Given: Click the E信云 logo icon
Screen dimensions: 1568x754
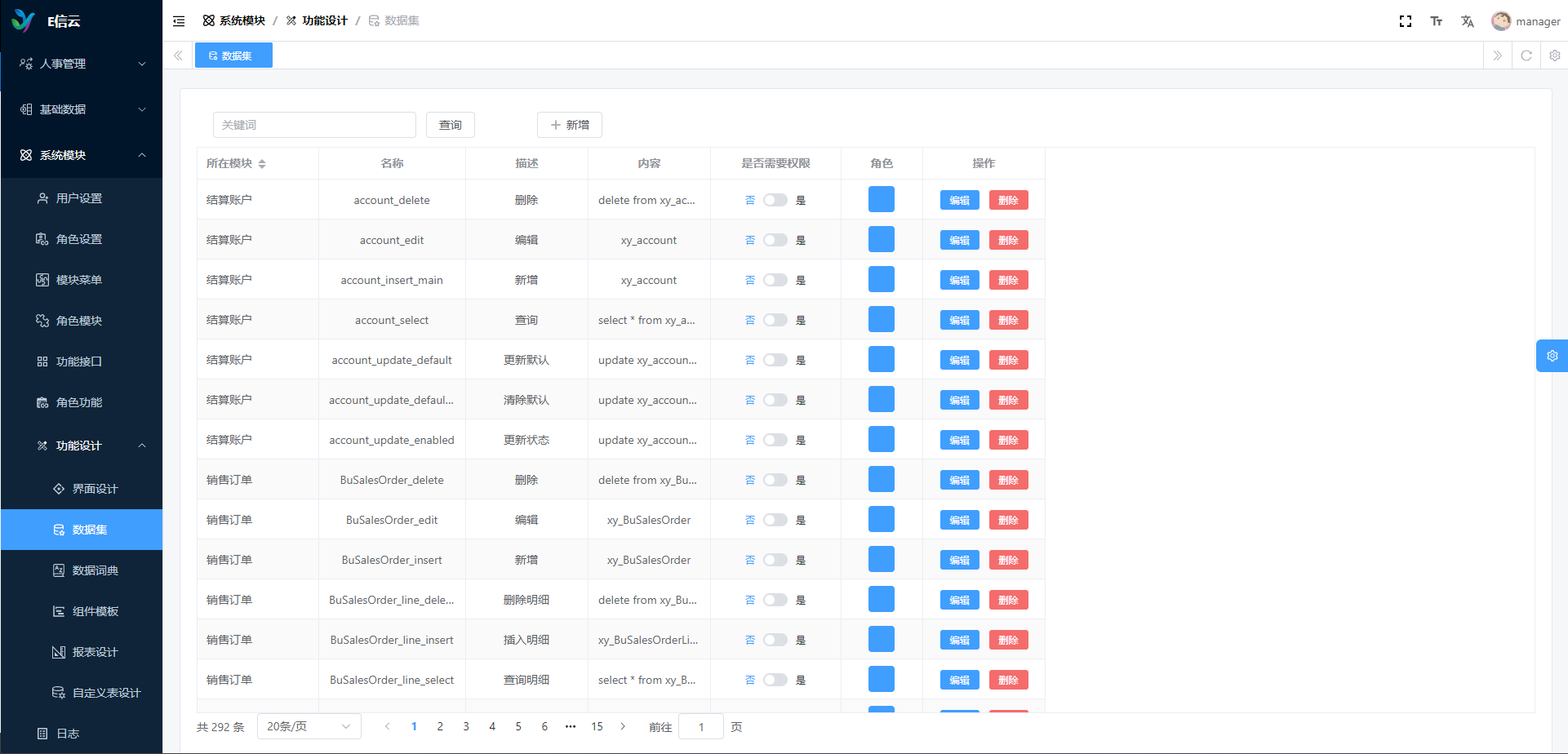Looking at the screenshot, I should tap(23, 21).
